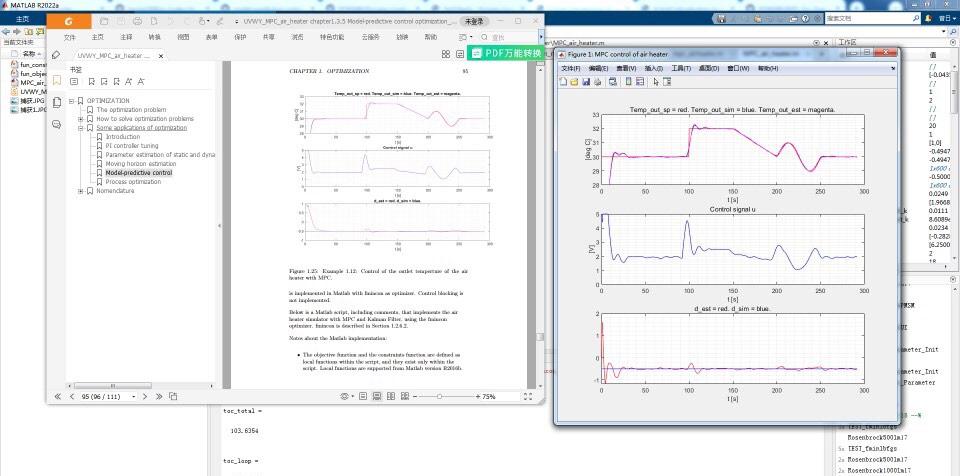Select single page view mode in PDF status bar
960x476 pixels.
[x=363, y=396]
